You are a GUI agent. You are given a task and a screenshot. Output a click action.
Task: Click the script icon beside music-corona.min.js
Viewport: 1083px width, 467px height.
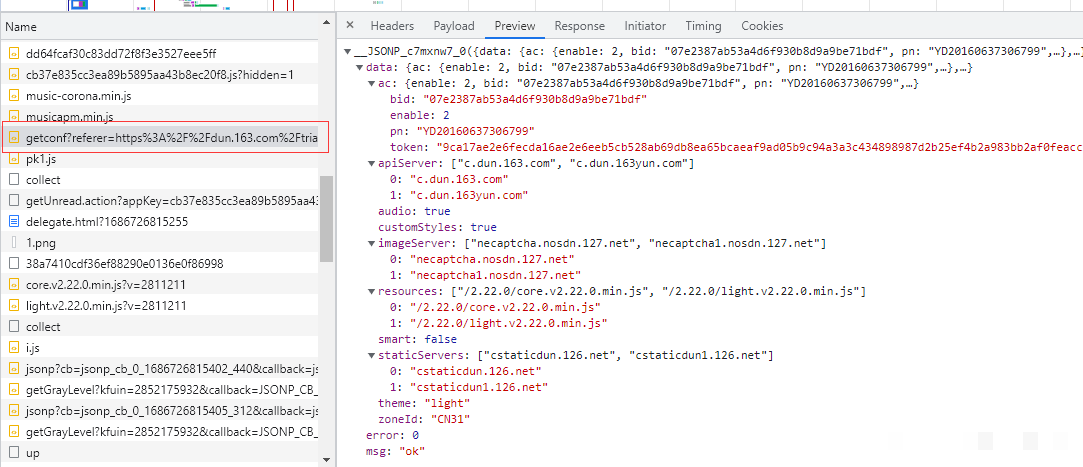[14, 96]
